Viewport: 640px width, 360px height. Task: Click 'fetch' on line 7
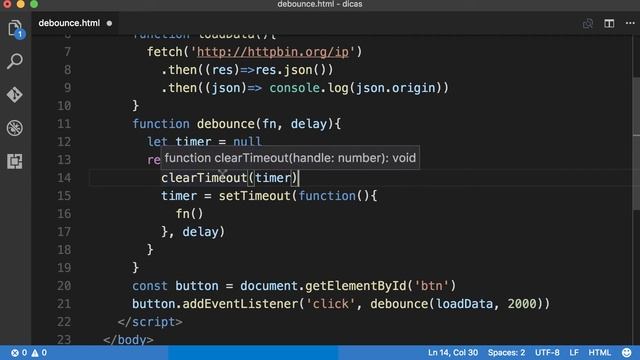(x=164, y=52)
